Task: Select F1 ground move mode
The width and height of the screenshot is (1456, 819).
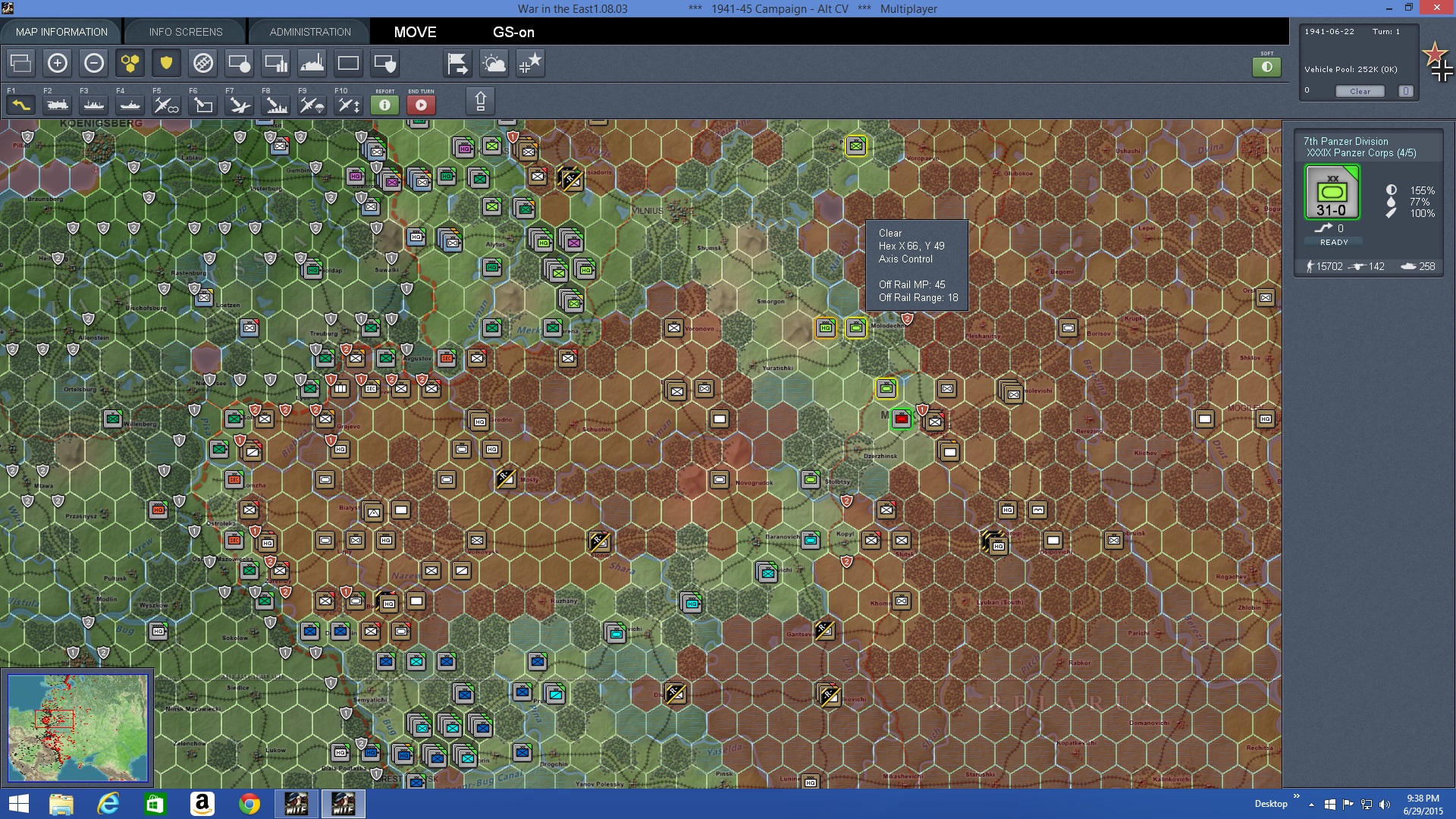Action: [21, 105]
